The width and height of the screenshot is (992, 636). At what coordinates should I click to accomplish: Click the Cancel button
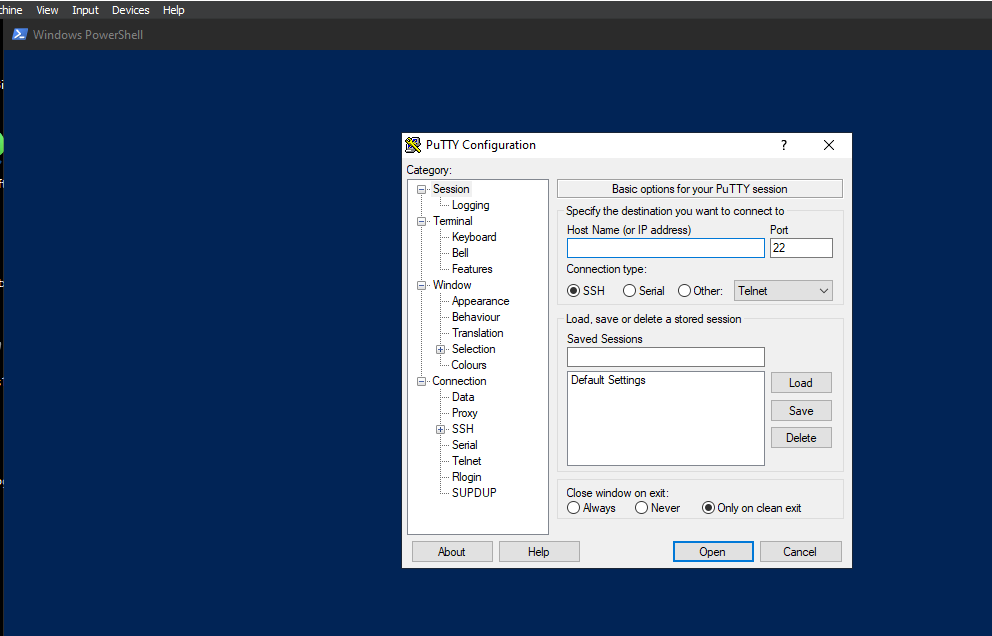click(800, 551)
